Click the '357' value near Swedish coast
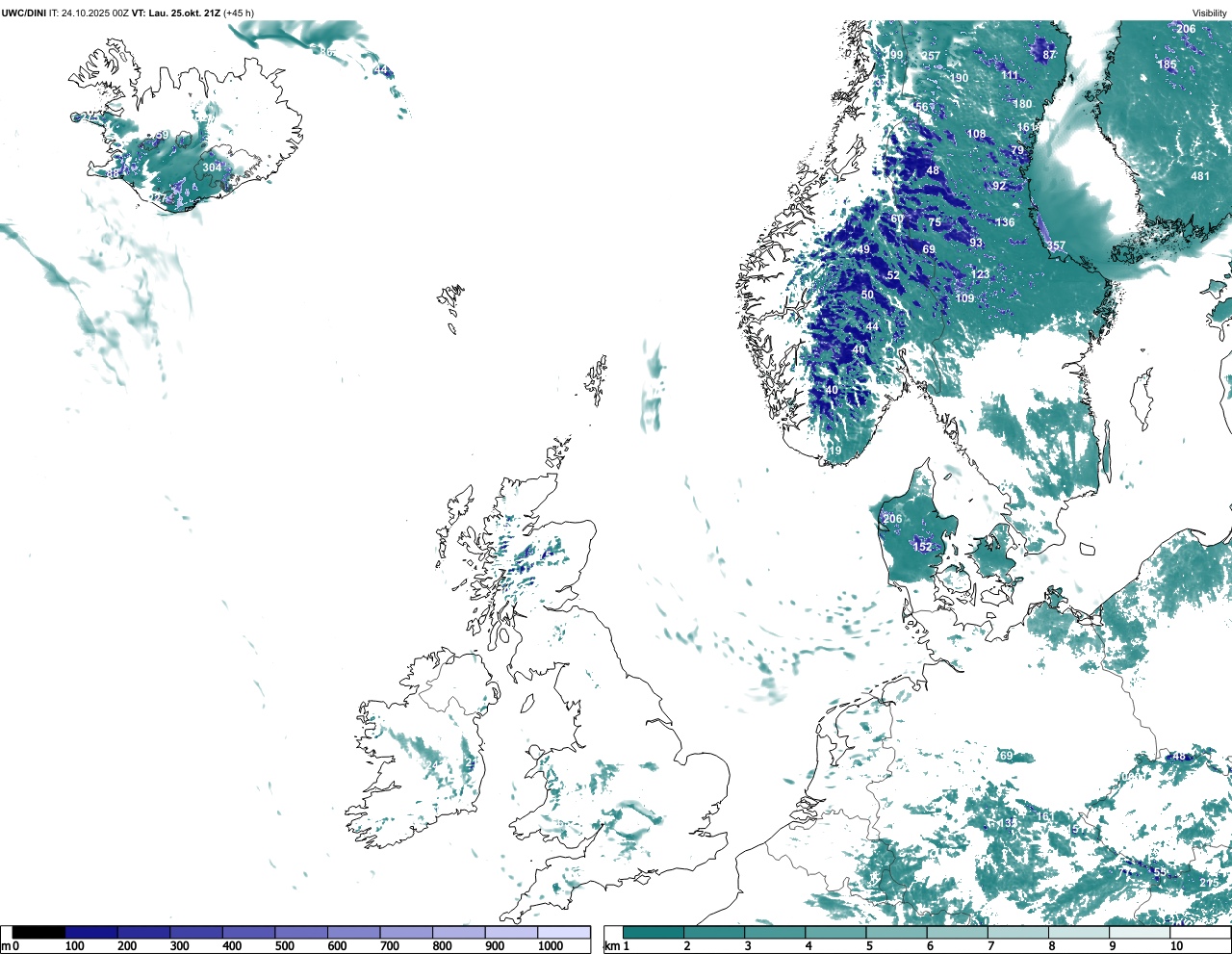This screenshot has width=1232, height=954. tap(1056, 245)
